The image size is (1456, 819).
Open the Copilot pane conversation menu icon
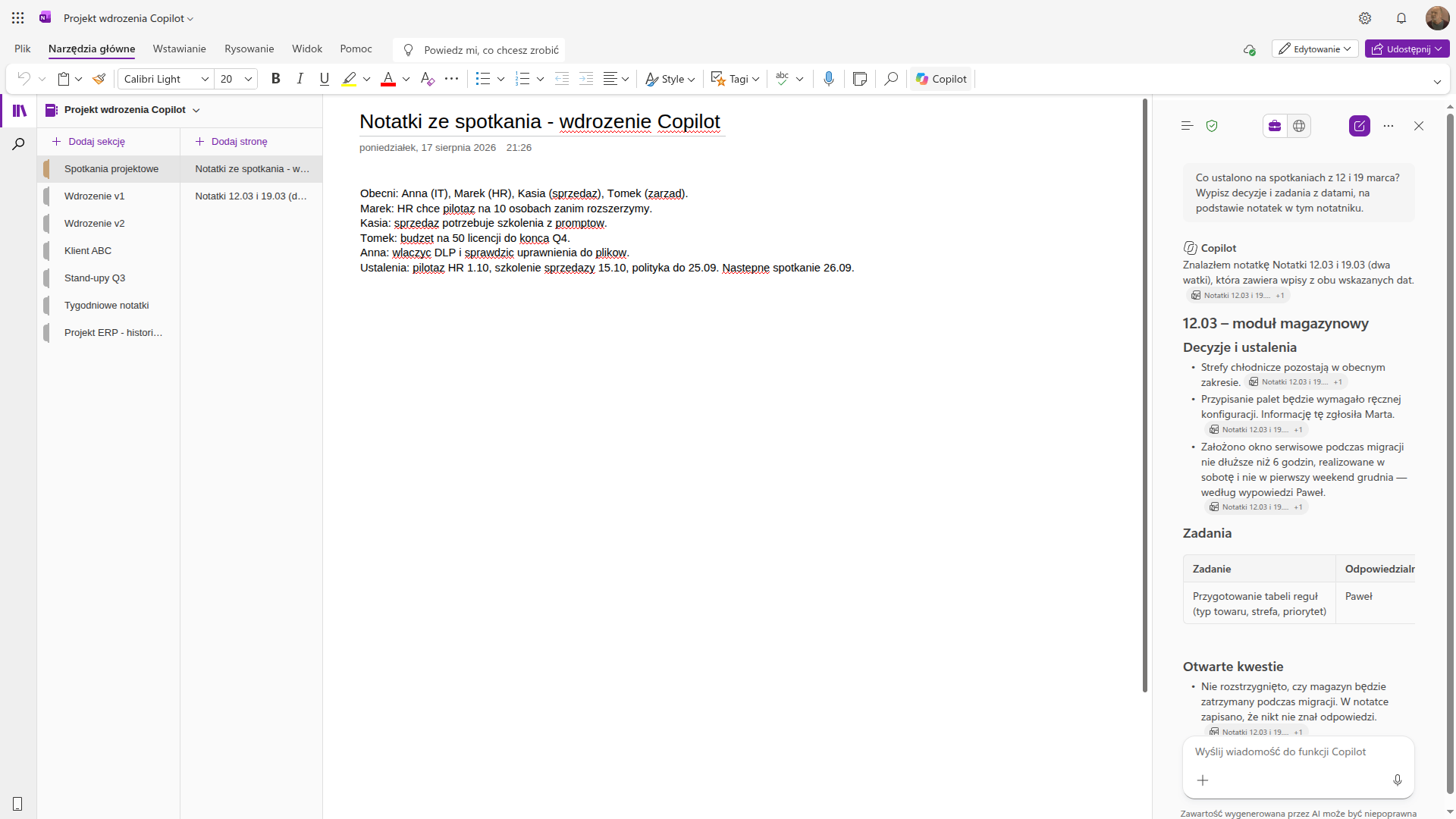[x=1188, y=126]
